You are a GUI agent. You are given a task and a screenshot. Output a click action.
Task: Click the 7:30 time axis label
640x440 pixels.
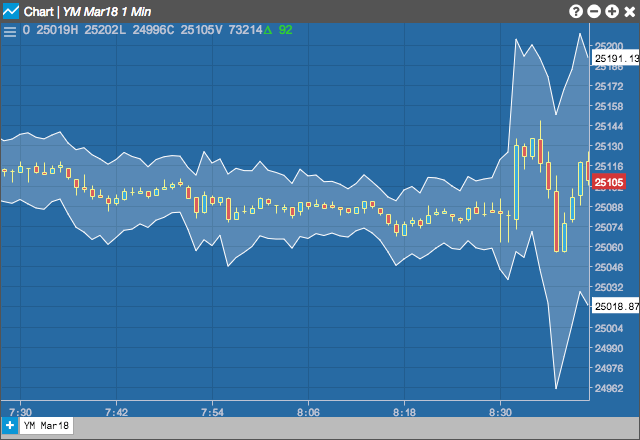20,412
